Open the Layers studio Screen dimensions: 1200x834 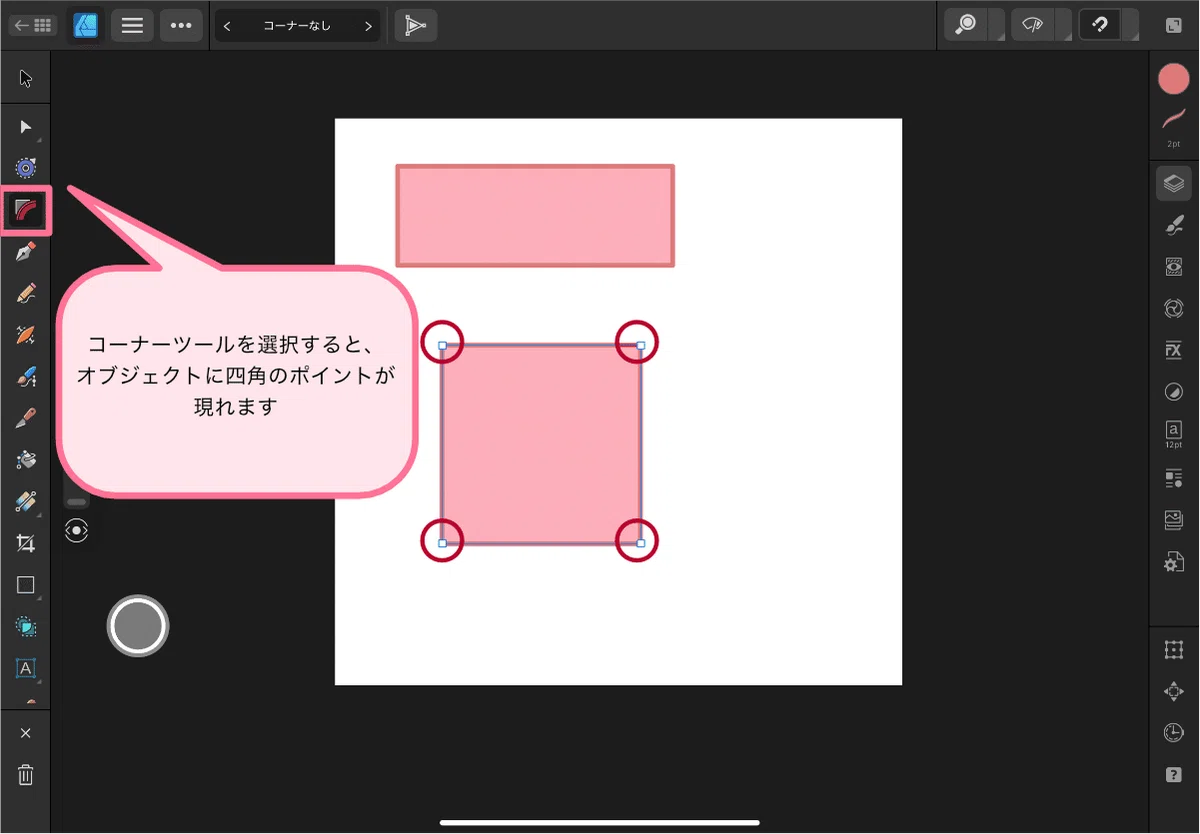[1174, 183]
